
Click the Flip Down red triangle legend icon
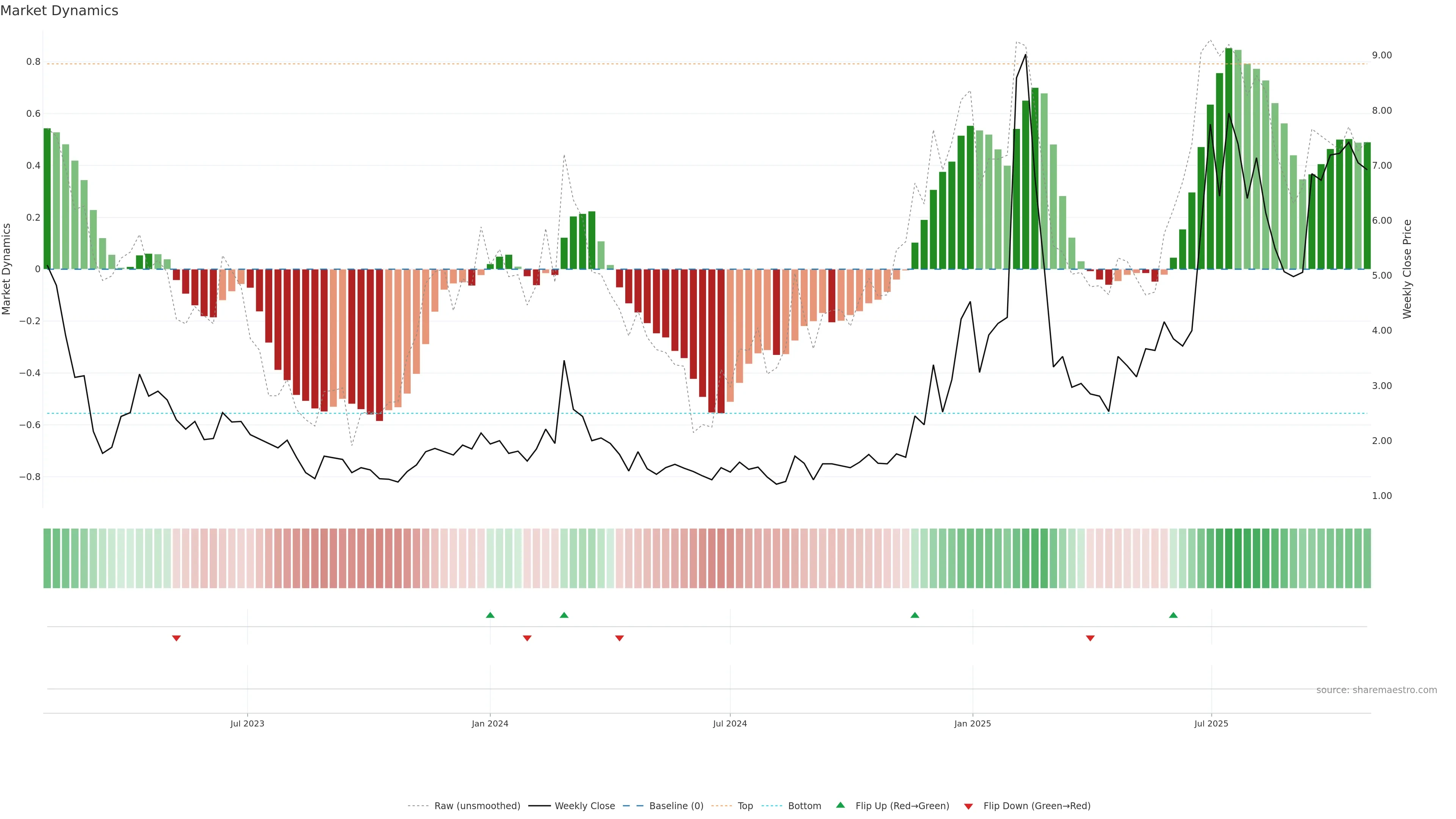point(968,806)
